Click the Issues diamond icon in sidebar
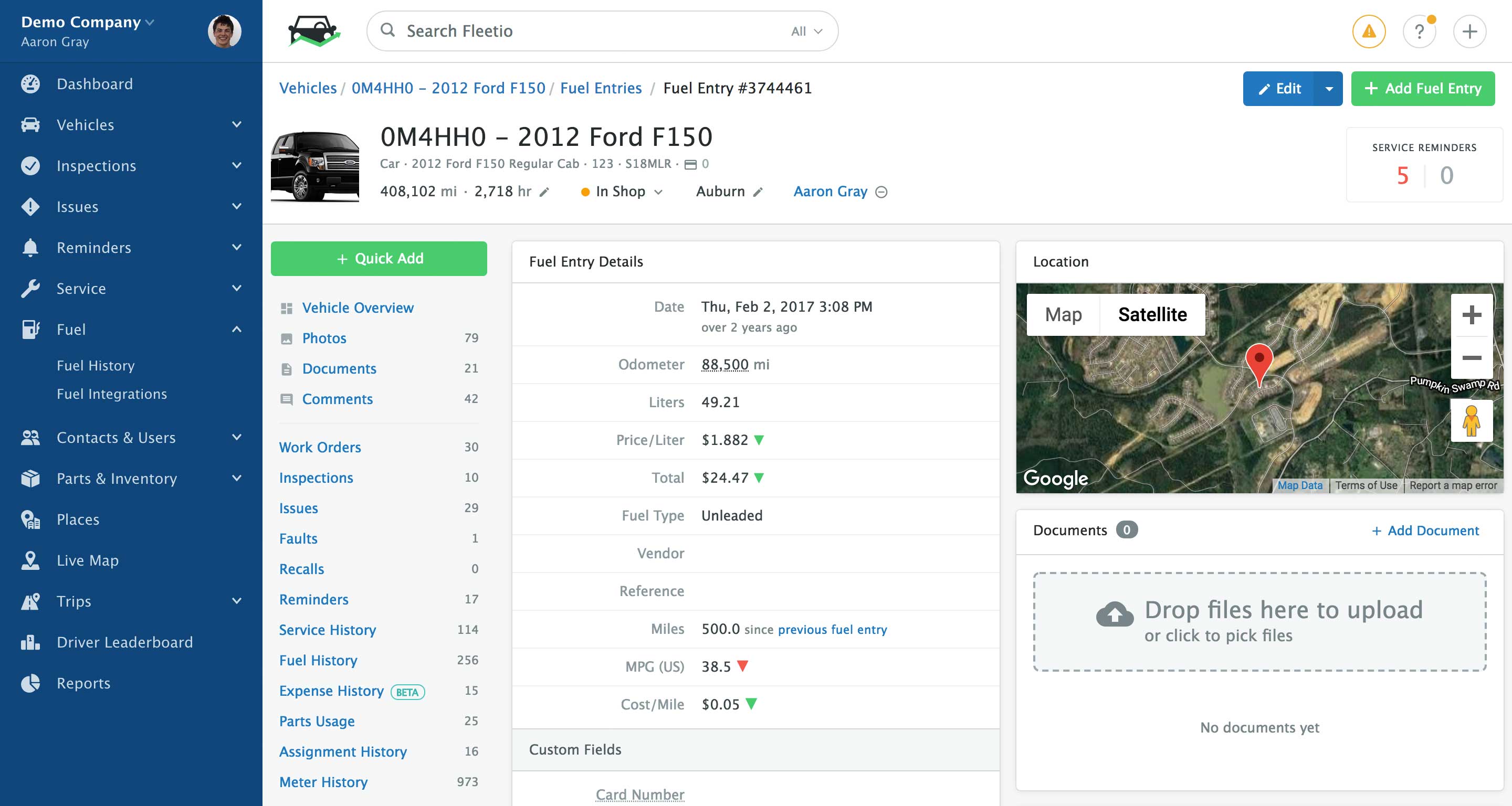Screen dimensions: 1512x806 [30, 207]
